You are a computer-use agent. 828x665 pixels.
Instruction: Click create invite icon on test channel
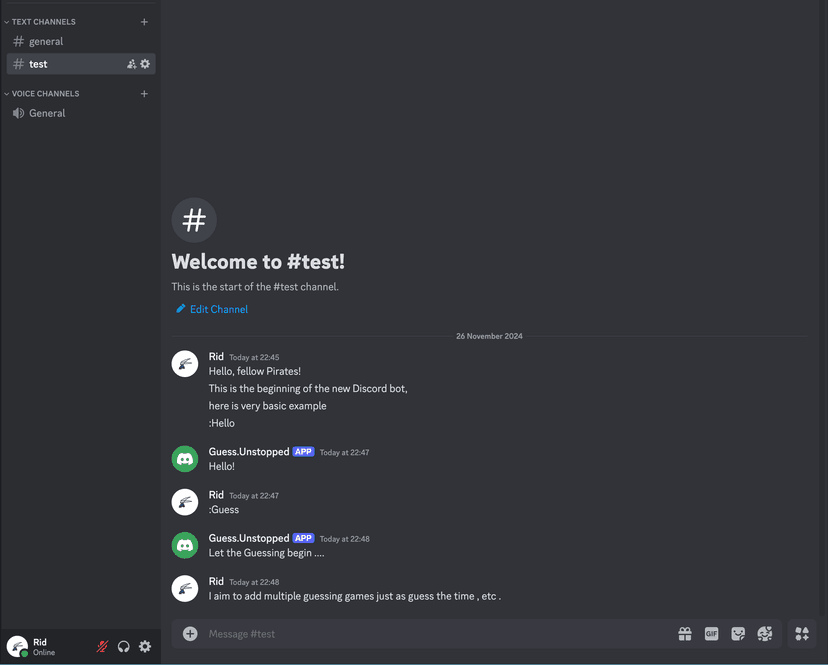(131, 64)
